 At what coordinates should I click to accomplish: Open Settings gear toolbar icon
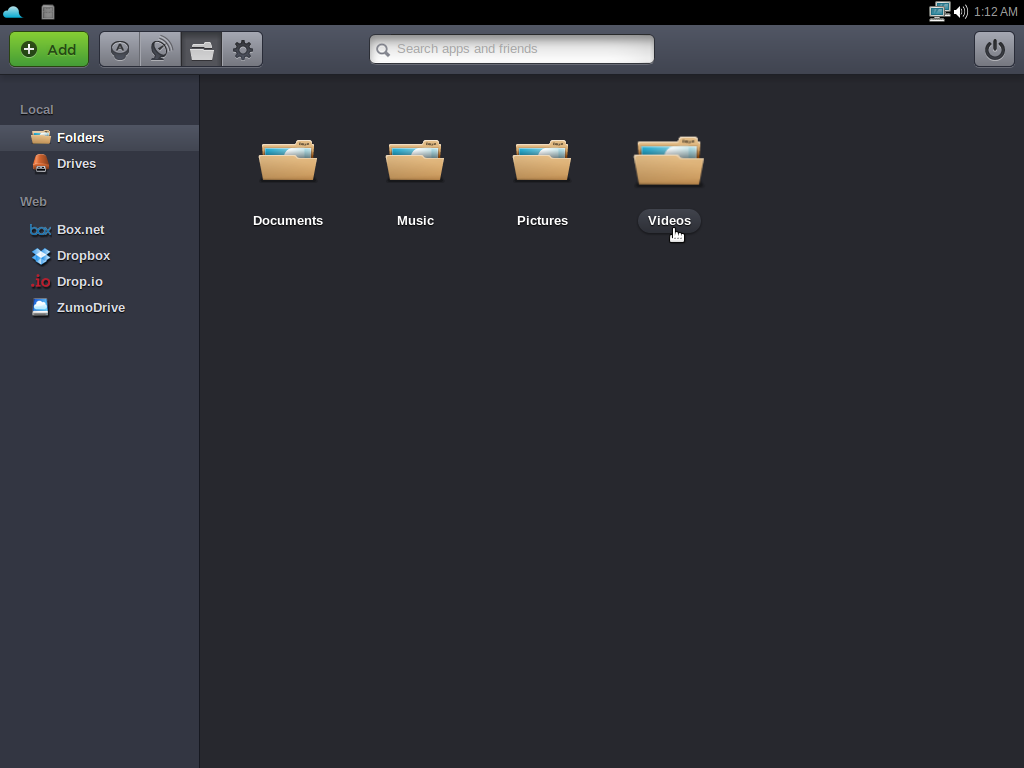[x=242, y=50]
